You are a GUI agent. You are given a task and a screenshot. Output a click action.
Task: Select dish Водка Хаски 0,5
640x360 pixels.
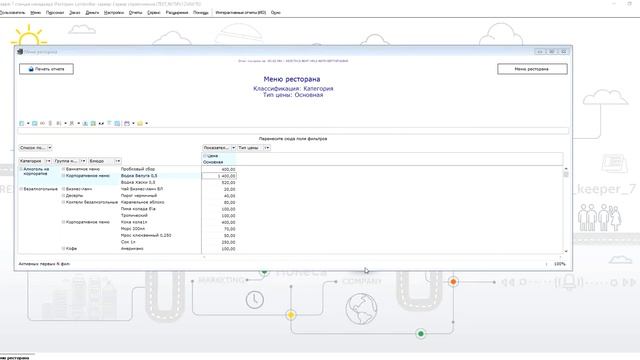point(138,182)
